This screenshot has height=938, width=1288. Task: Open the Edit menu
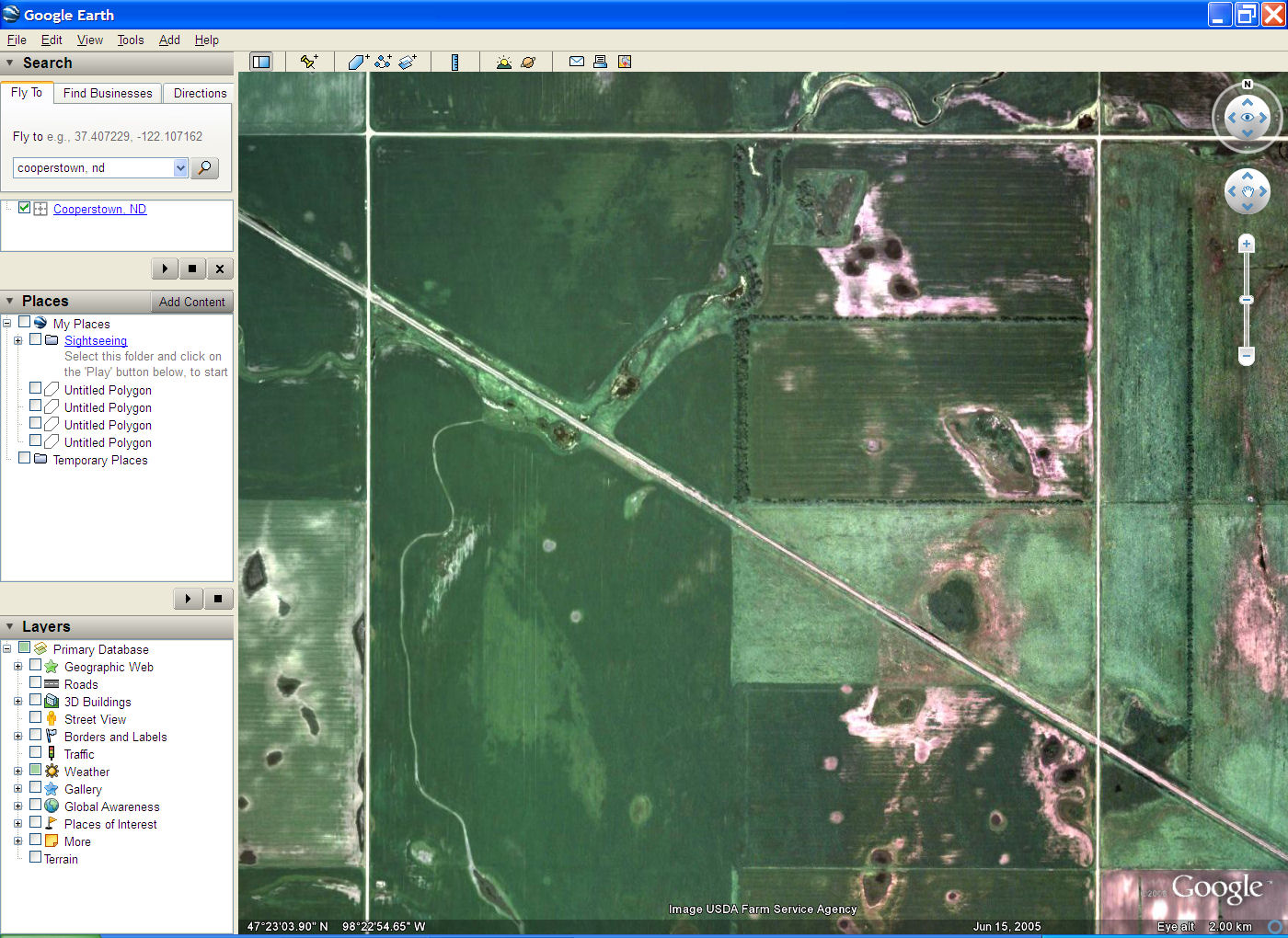[52, 40]
